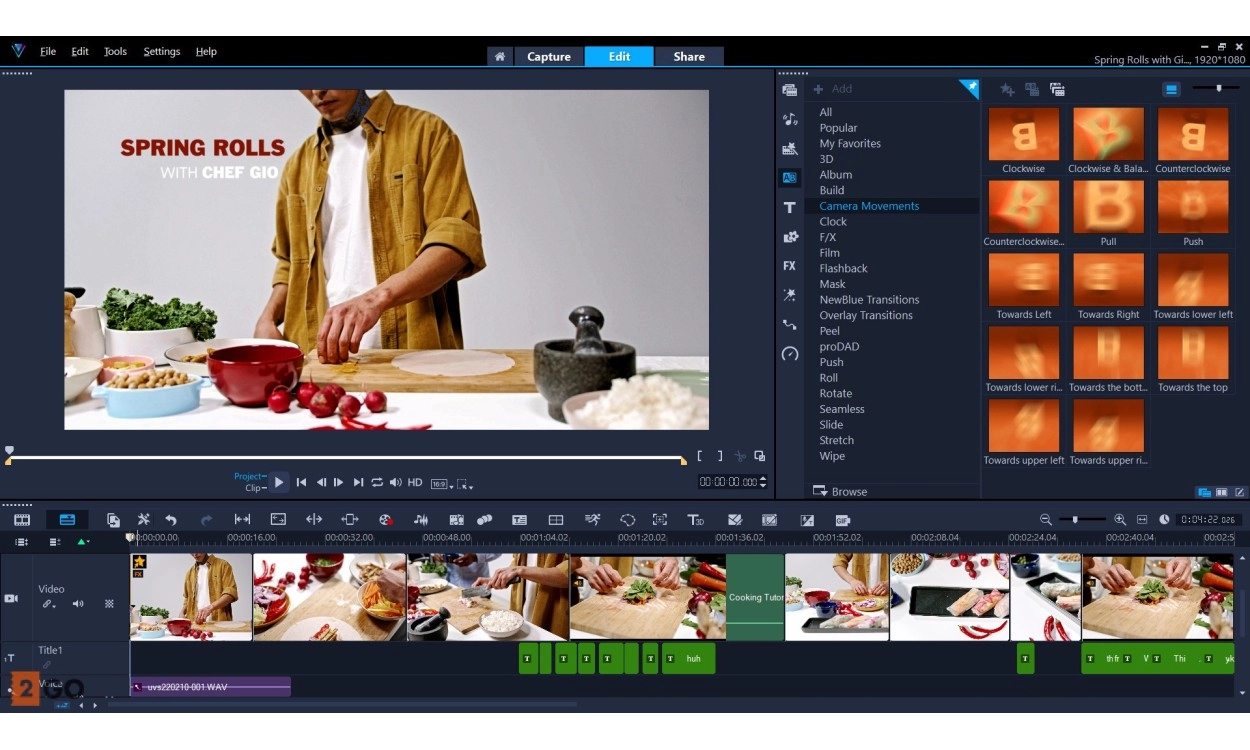The width and height of the screenshot is (1250, 750).
Task: Jump to the previous frame
Action: point(321,482)
